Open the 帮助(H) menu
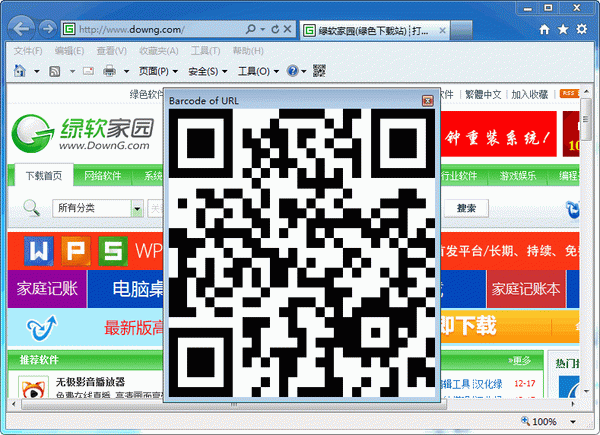 (x=248, y=51)
